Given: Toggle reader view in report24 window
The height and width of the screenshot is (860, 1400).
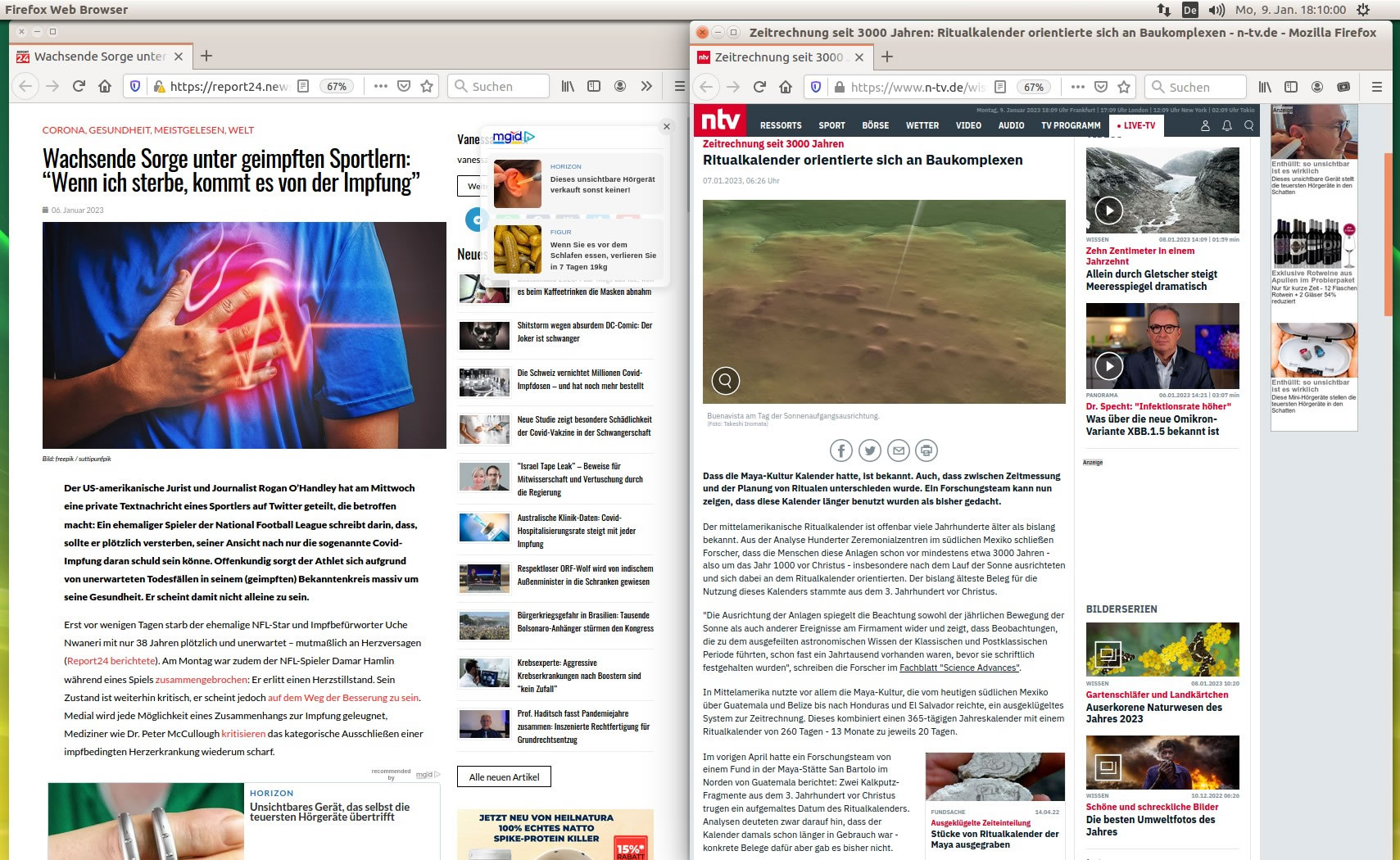Looking at the screenshot, I should [x=303, y=86].
